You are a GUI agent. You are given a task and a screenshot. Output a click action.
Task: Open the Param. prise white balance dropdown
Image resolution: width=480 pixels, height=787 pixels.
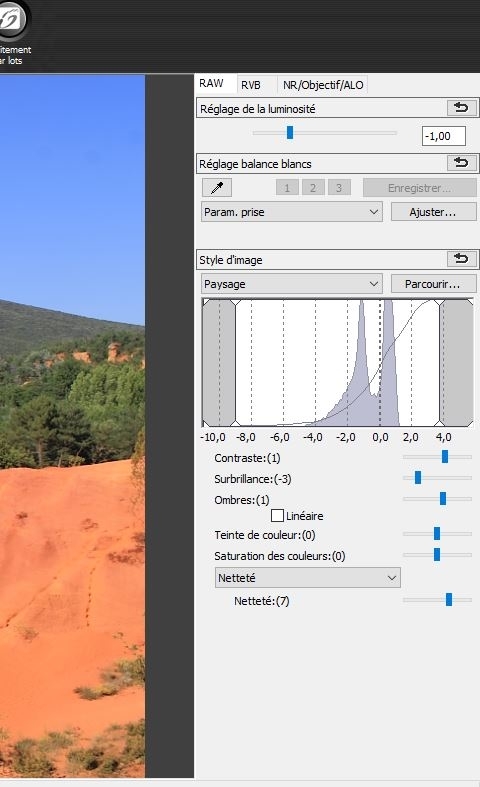coord(292,212)
